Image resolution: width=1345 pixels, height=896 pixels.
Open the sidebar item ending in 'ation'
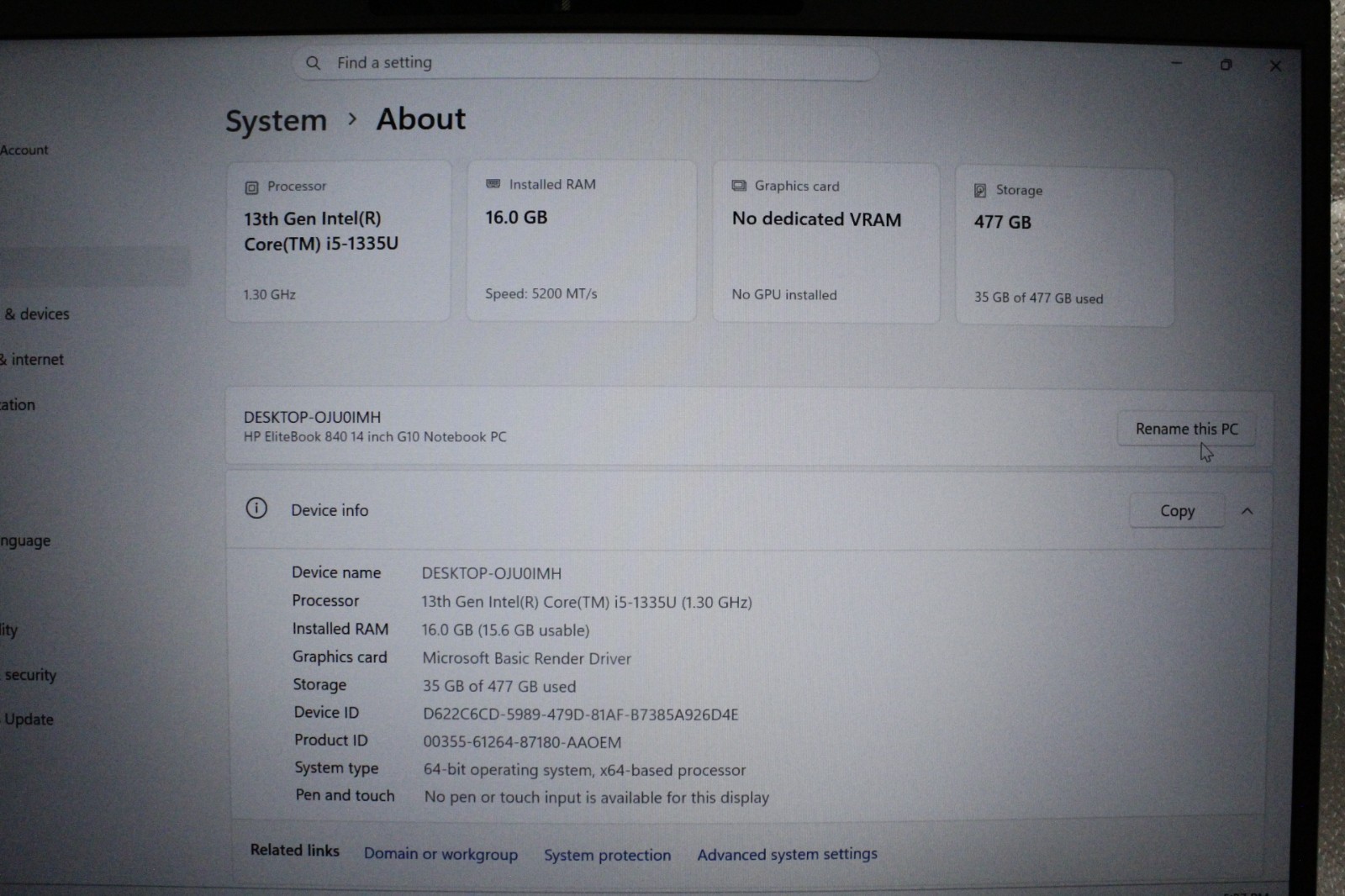(18, 404)
